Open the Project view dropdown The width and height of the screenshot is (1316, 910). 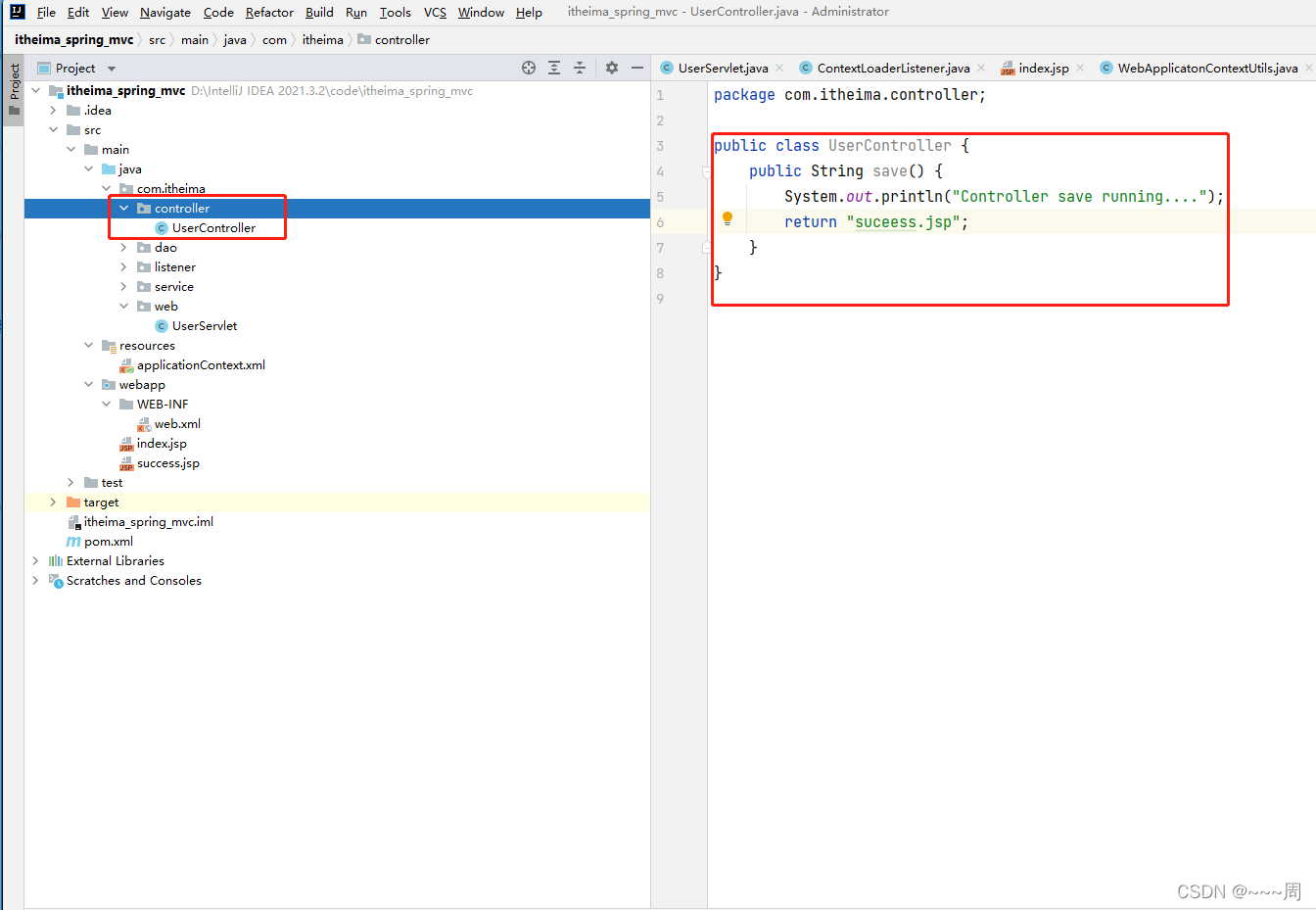pos(112,69)
